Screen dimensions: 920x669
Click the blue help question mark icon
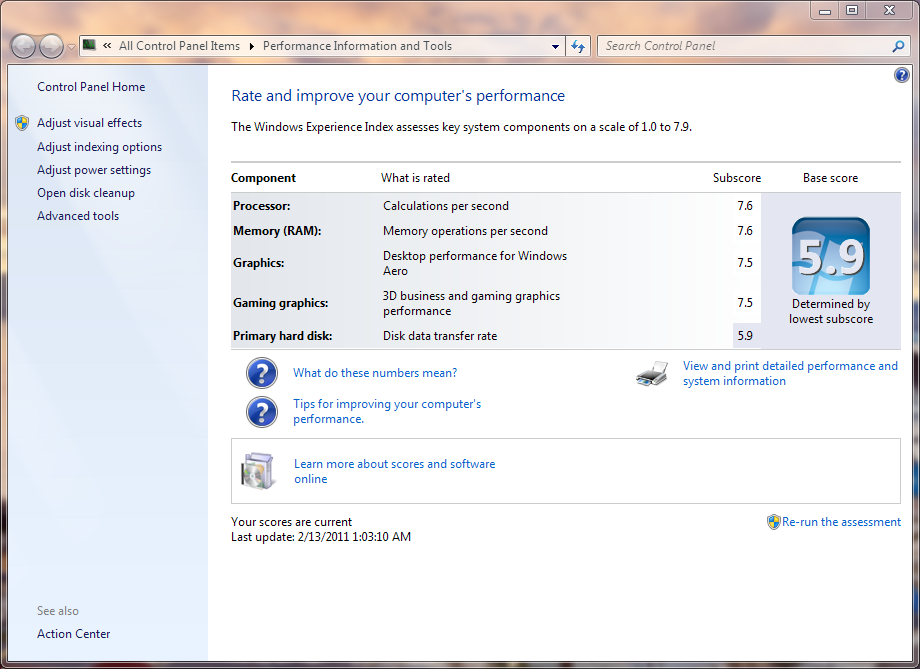point(901,75)
